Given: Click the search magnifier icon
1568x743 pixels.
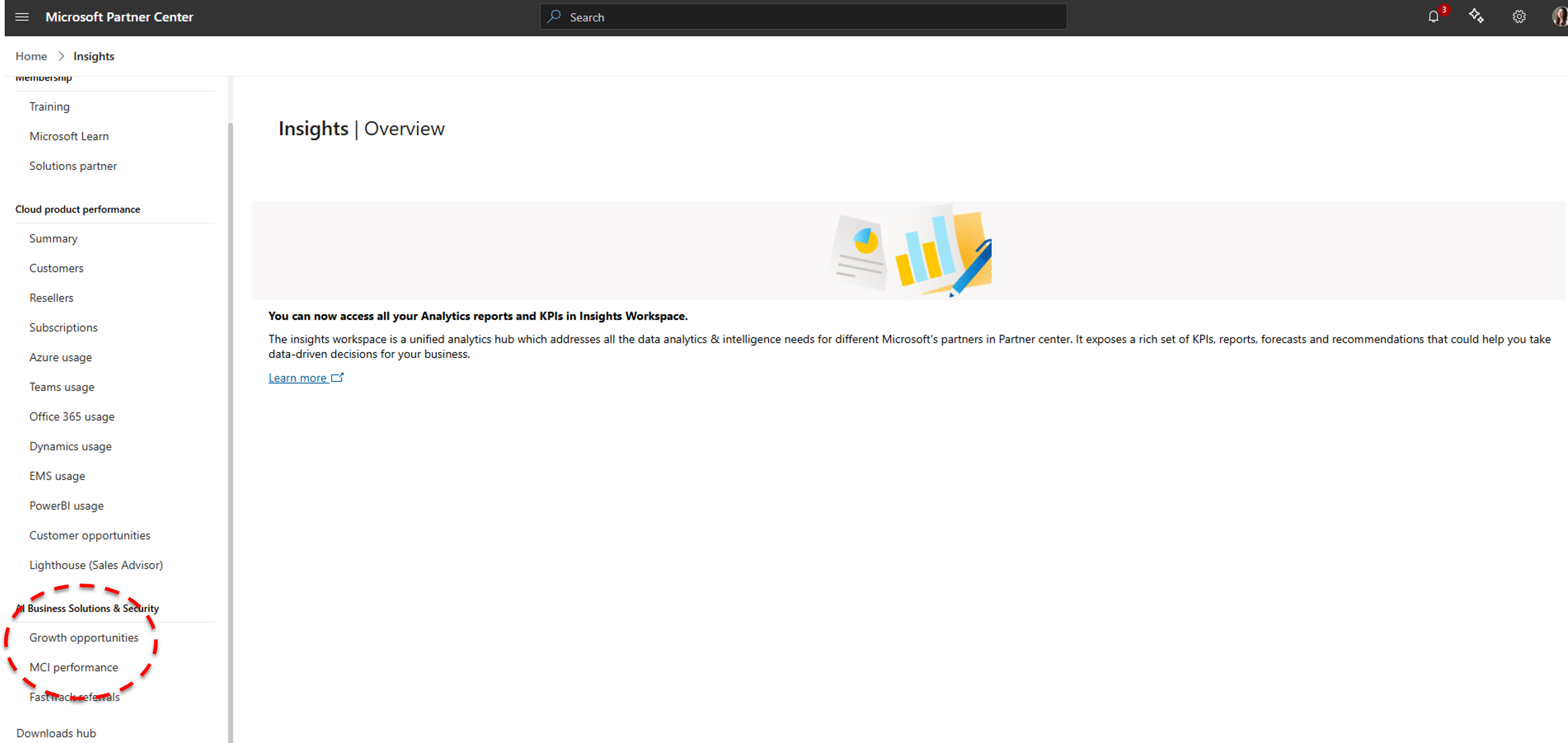Looking at the screenshot, I should 553,17.
